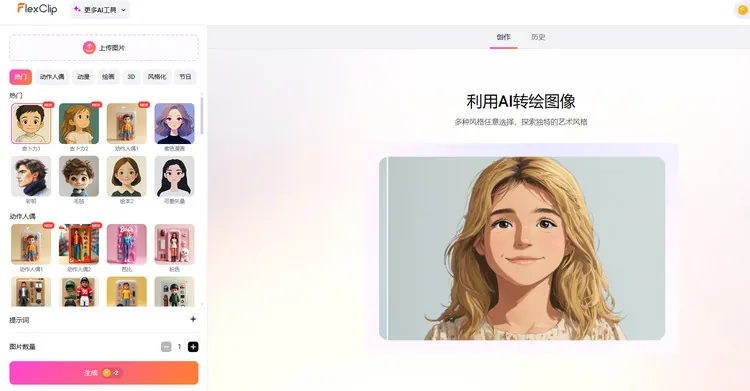This screenshot has width=750, height=391.
Task: Switch to the 历史 tab
Action: (538, 37)
